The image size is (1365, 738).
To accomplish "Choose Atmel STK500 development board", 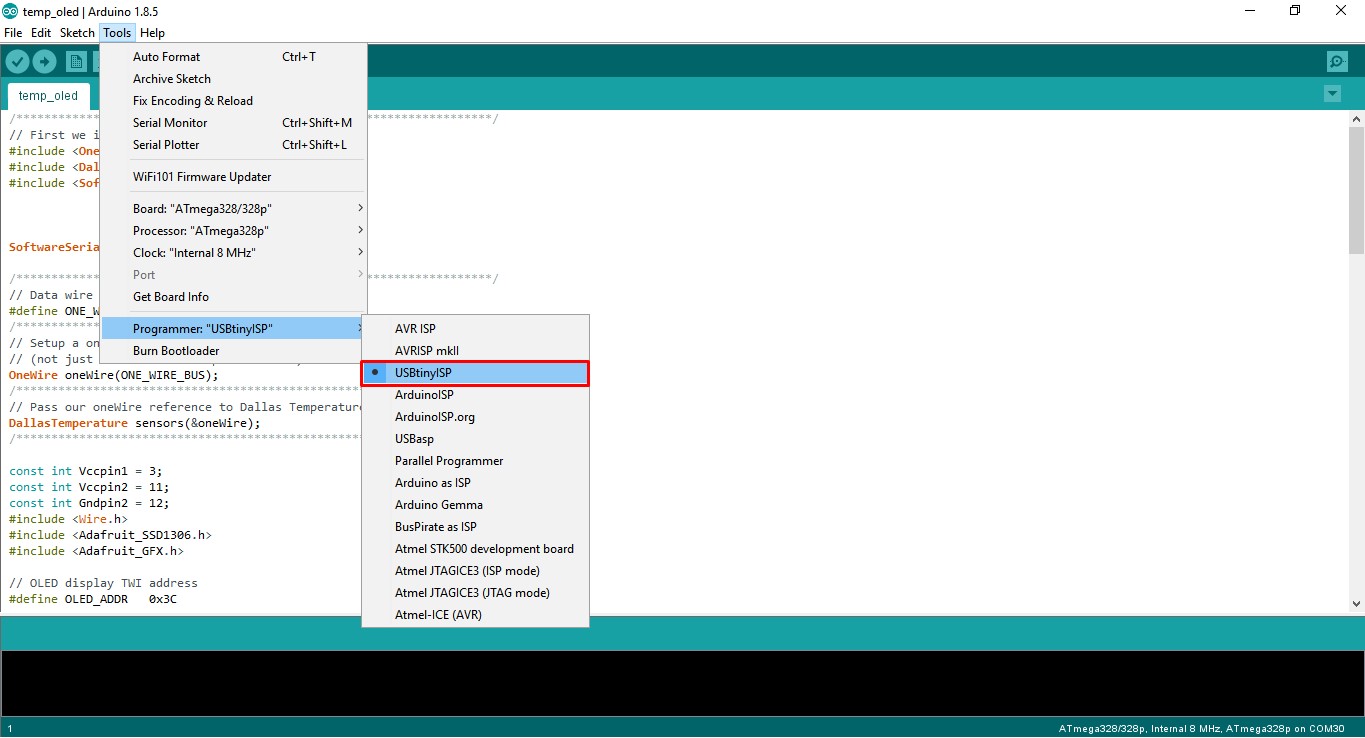I will point(475,549).
